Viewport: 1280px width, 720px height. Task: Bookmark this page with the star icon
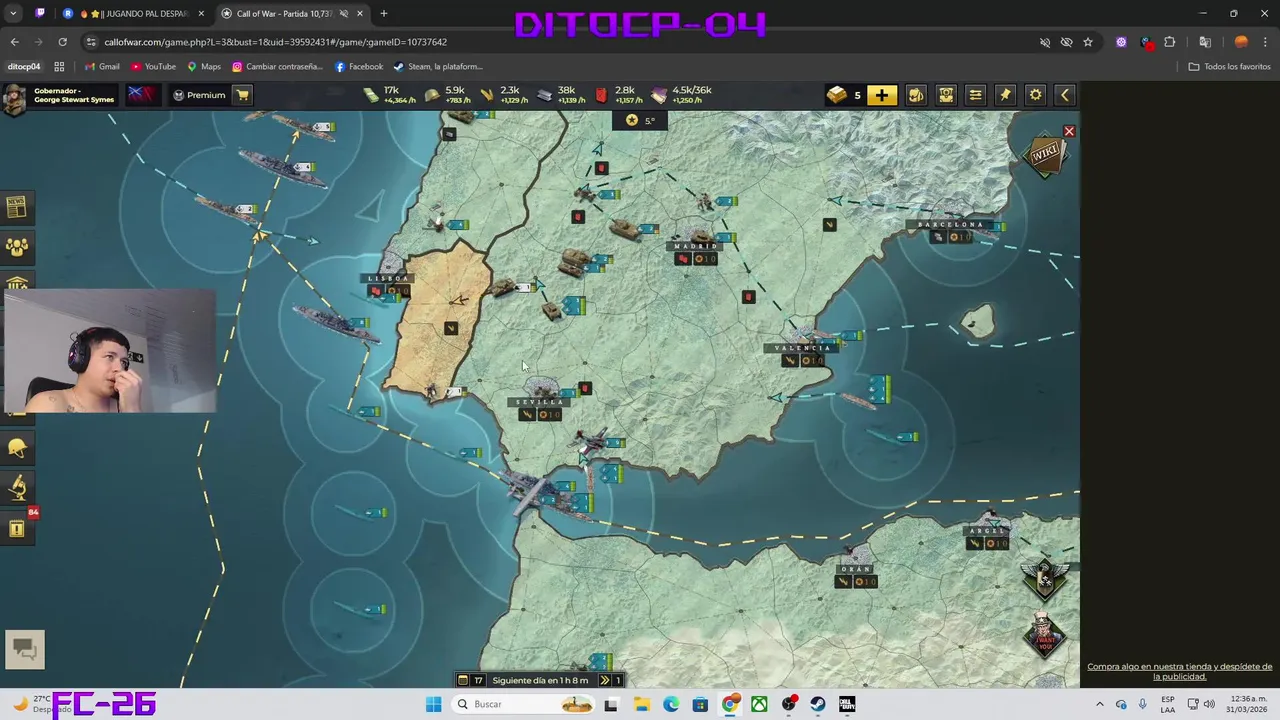click(1088, 42)
